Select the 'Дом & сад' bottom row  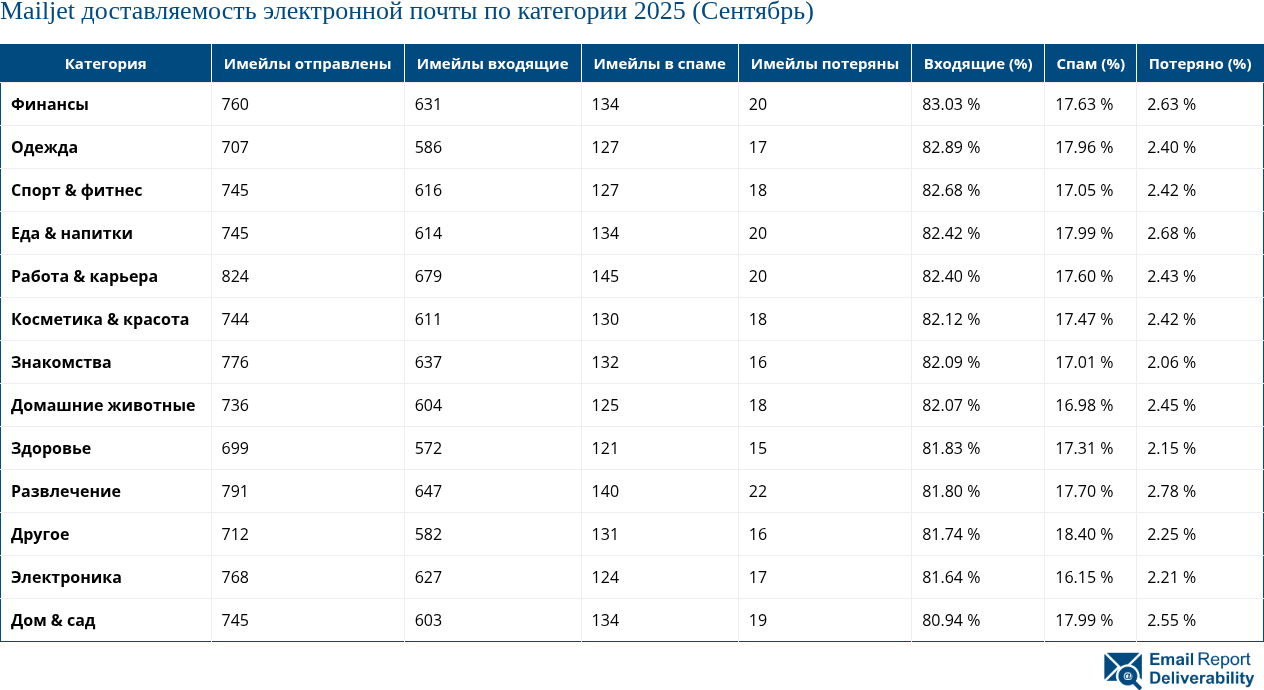52,620
